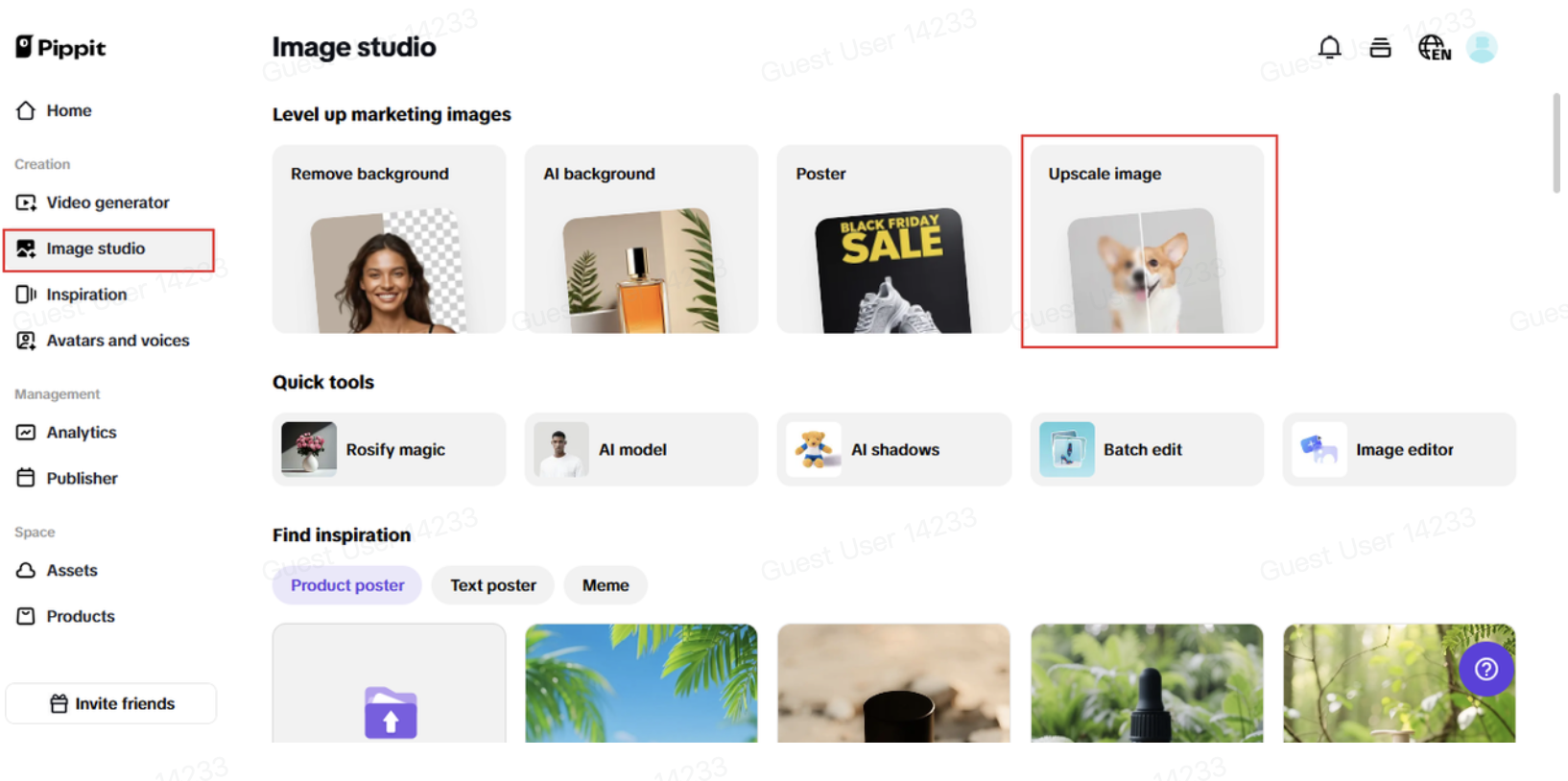Click the page vertical scrollbar
1568x781 pixels.
click(x=1556, y=143)
